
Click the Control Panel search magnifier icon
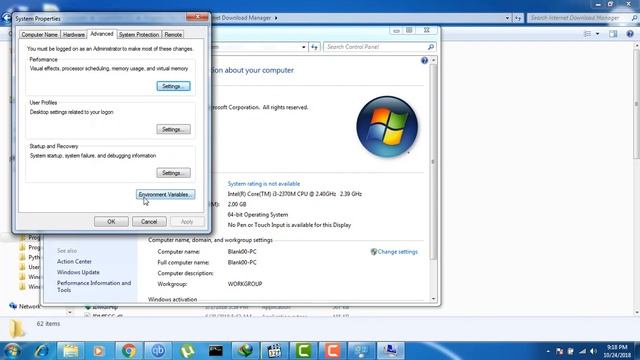click(431, 47)
